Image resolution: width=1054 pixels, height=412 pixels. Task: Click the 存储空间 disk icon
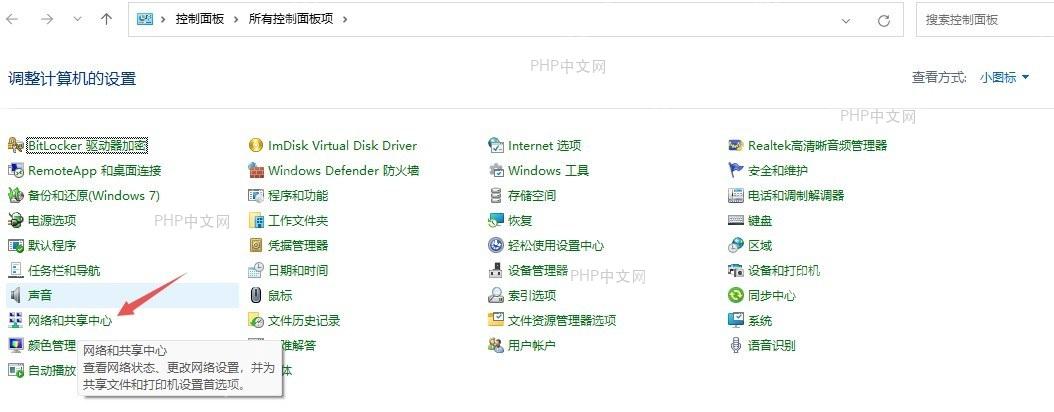click(496, 196)
